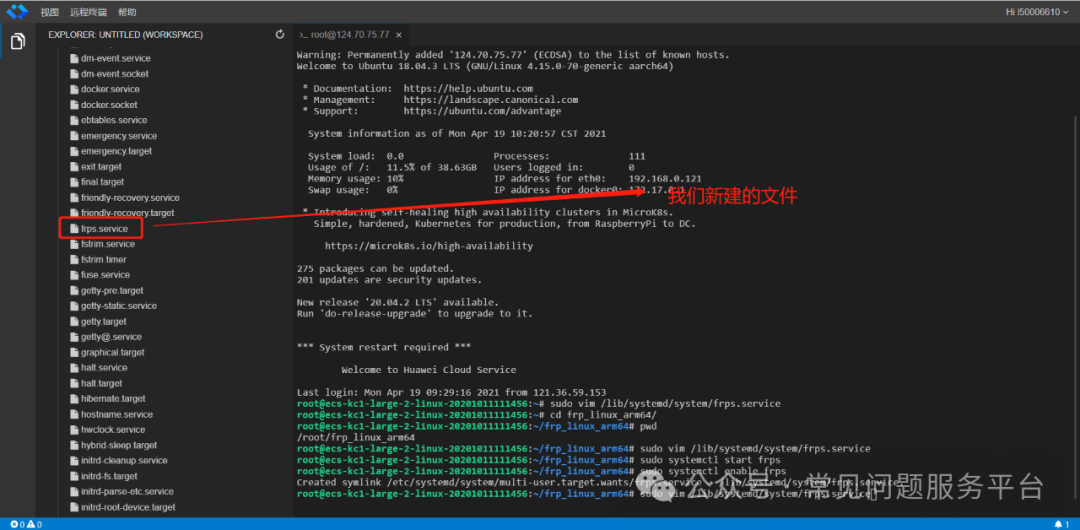Open exit.target file
This screenshot has height=530, width=1080.
[x=101, y=167]
